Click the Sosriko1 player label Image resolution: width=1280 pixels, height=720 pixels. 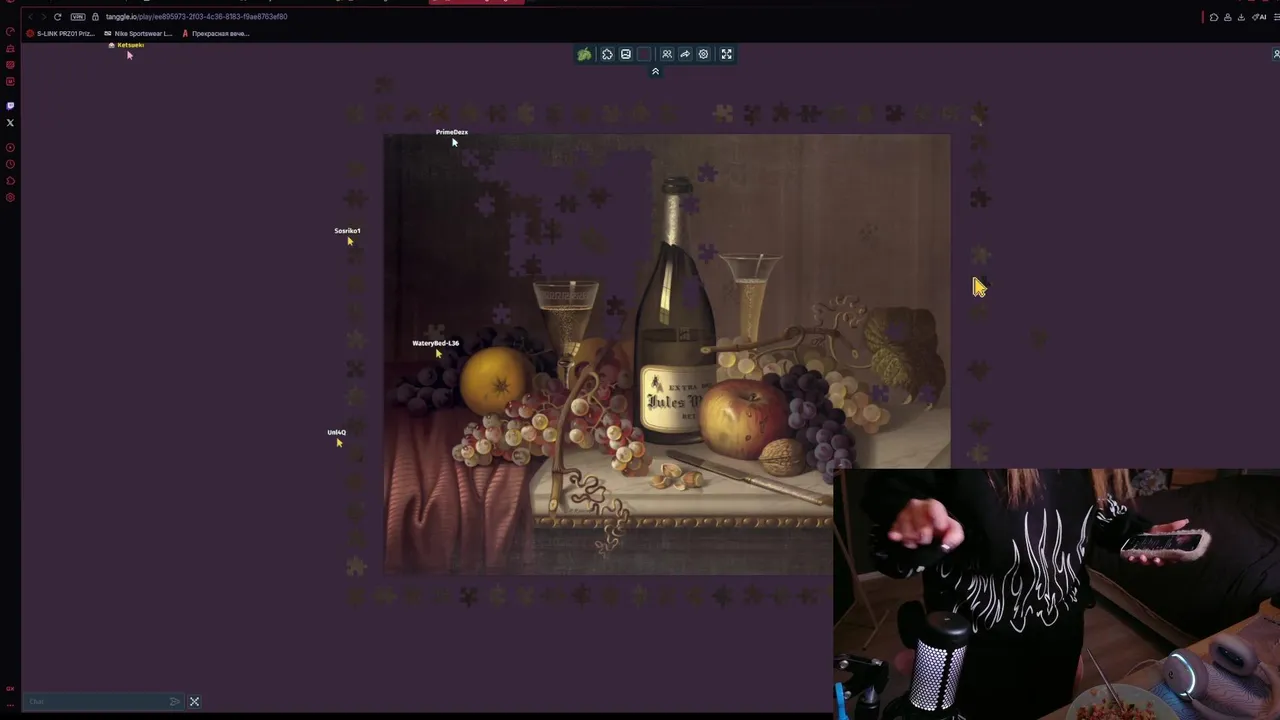[347, 231]
